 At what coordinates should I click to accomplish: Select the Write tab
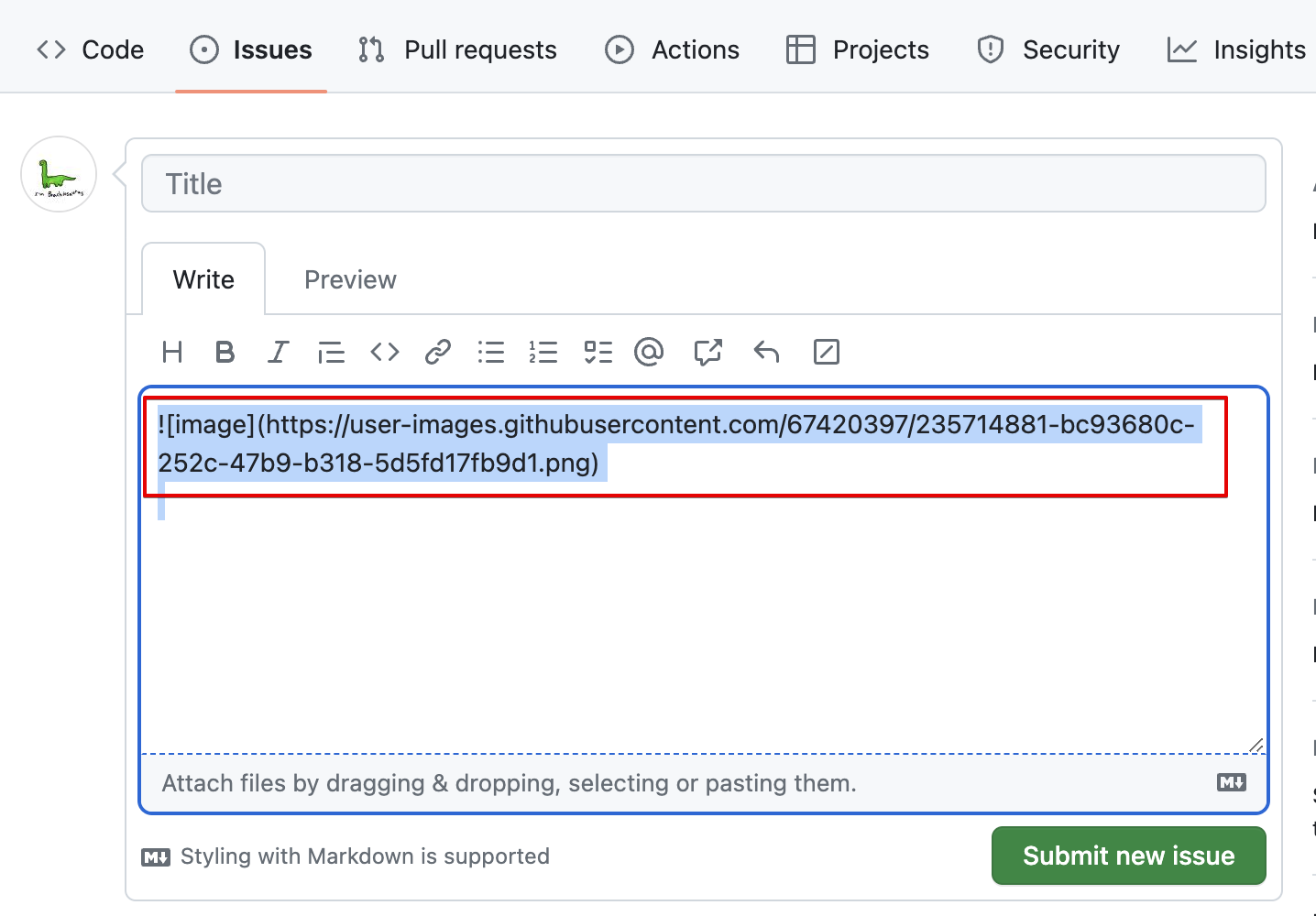click(x=203, y=279)
